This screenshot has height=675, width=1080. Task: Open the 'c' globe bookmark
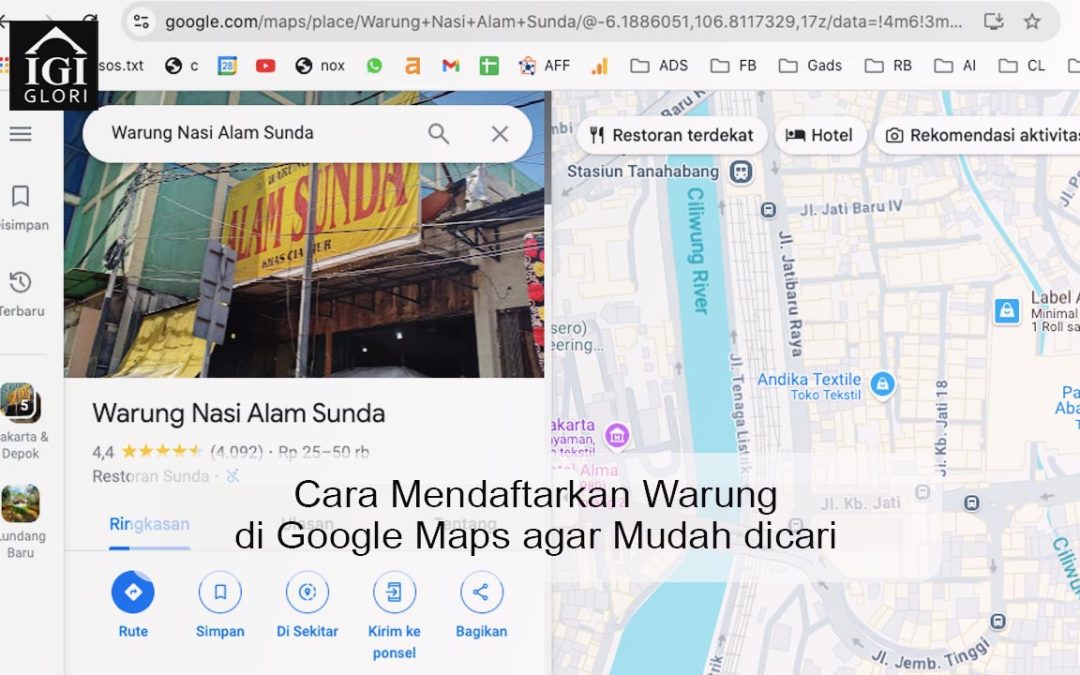181,65
